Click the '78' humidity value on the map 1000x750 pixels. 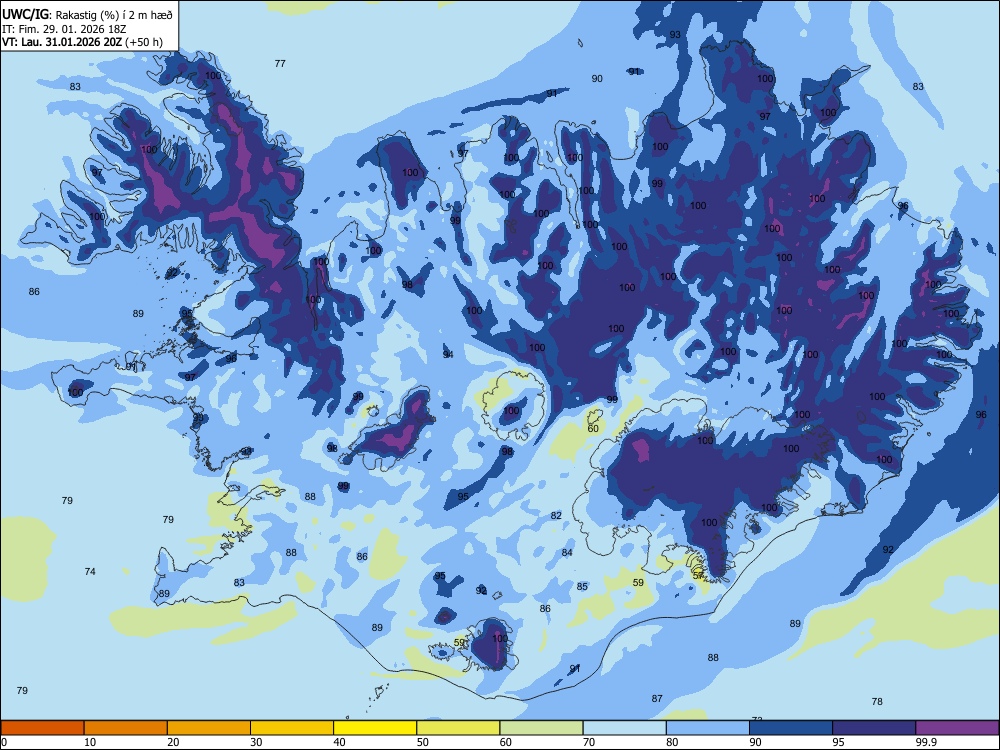pyautogui.click(x=877, y=702)
